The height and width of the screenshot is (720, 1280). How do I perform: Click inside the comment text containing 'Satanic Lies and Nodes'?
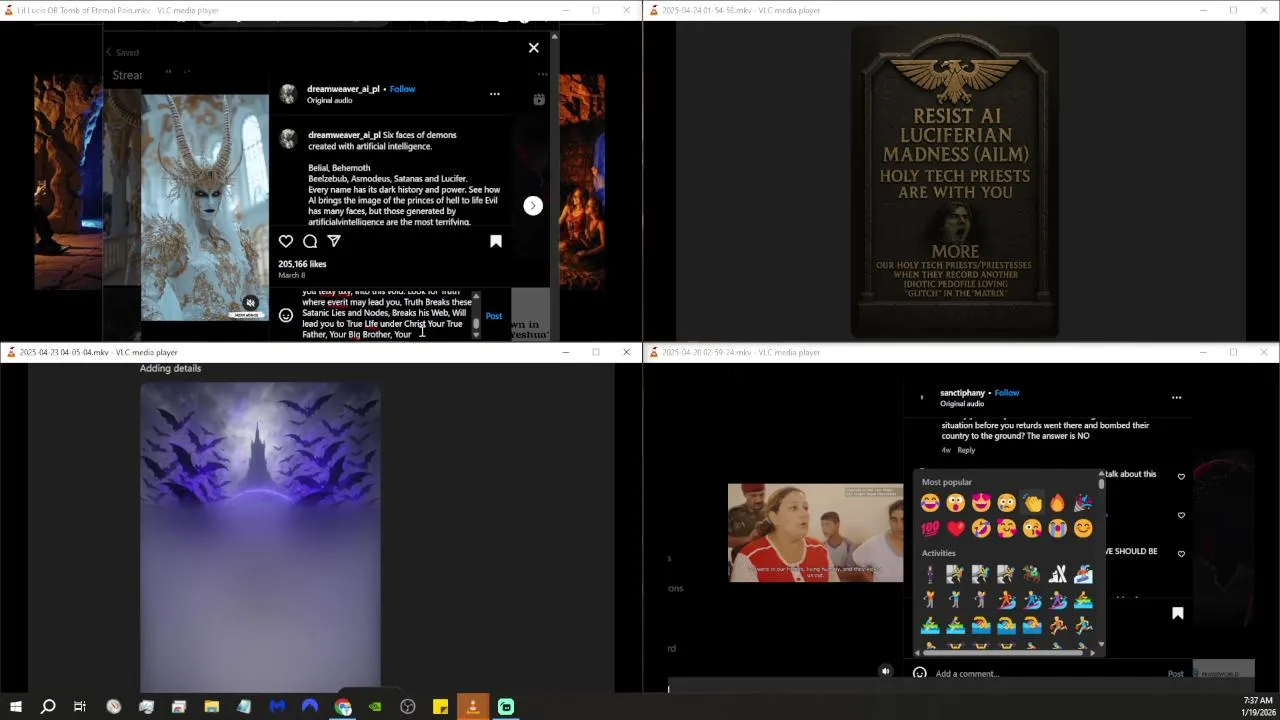coord(387,313)
